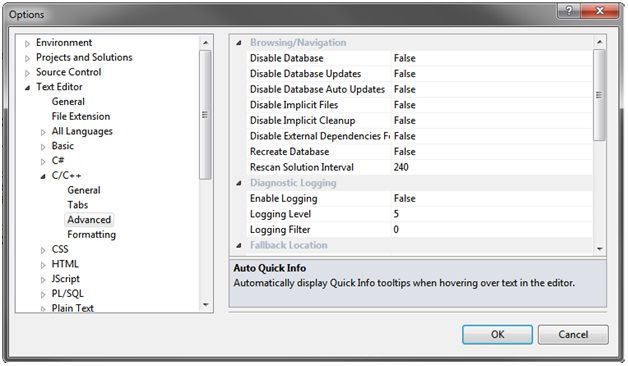
Task: Edit the Rescan Solution Interval value 240
Action: (492, 167)
